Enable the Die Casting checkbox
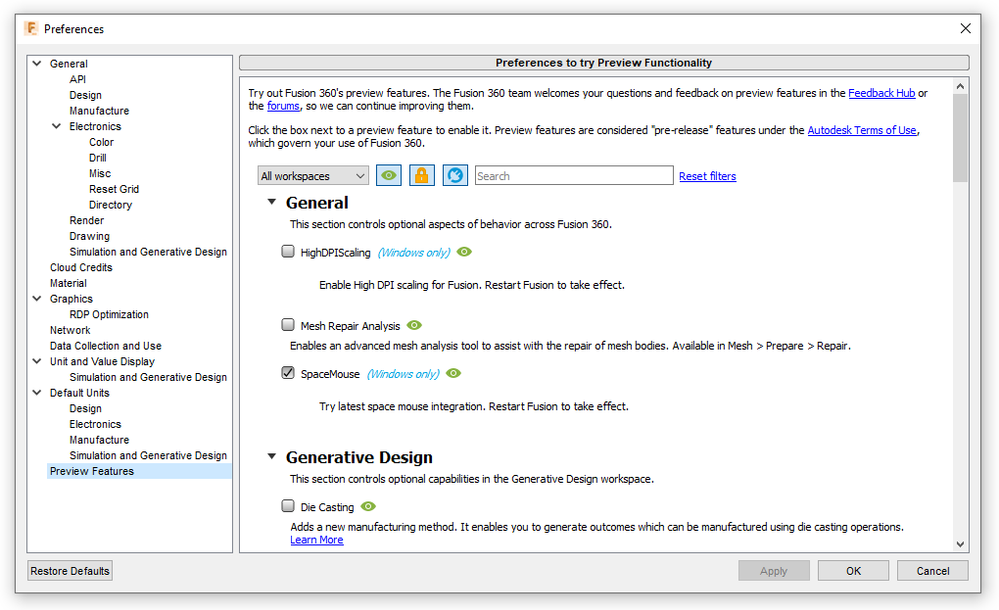Image resolution: width=999 pixels, height=610 pixels. (x=288, y=505)
